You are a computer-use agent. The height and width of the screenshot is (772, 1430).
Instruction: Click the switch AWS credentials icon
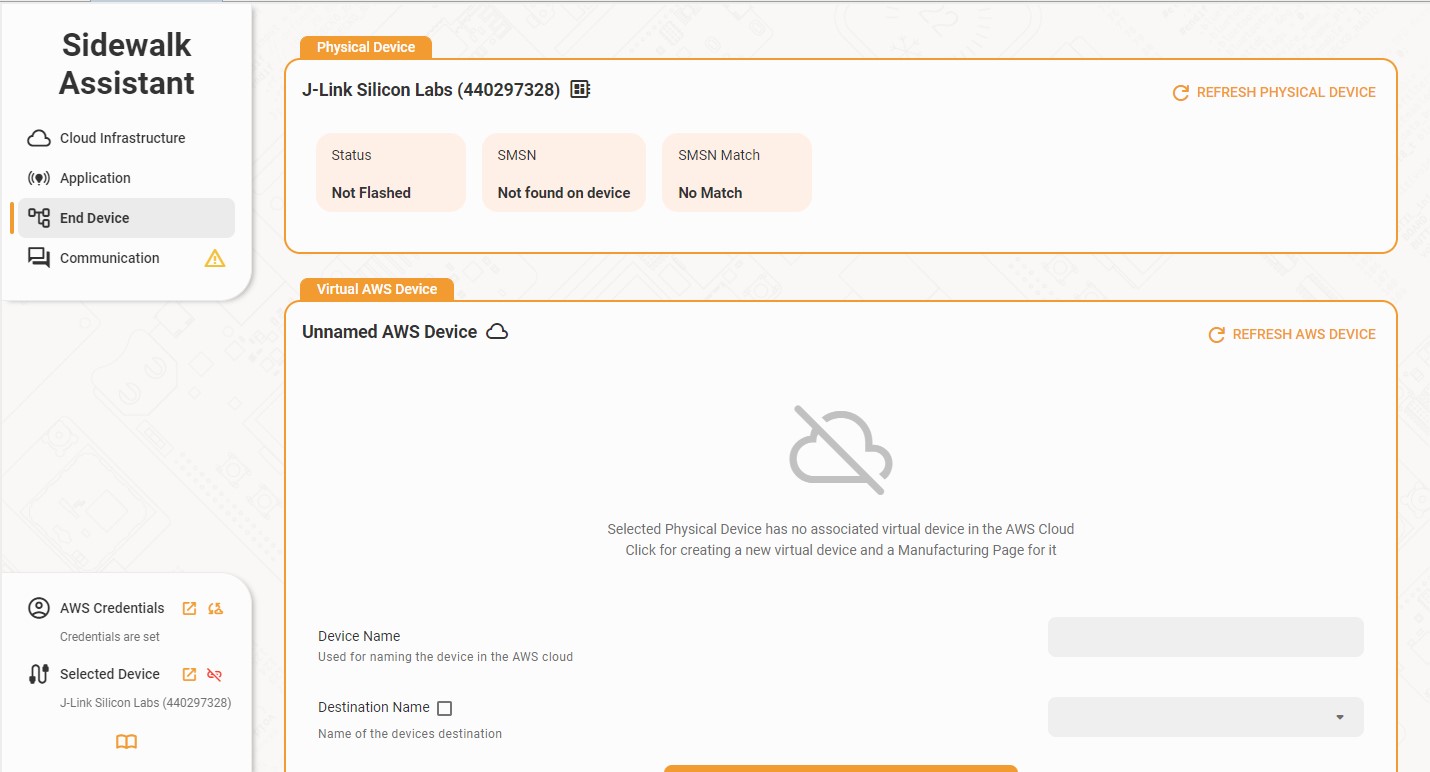coord(215,608)
